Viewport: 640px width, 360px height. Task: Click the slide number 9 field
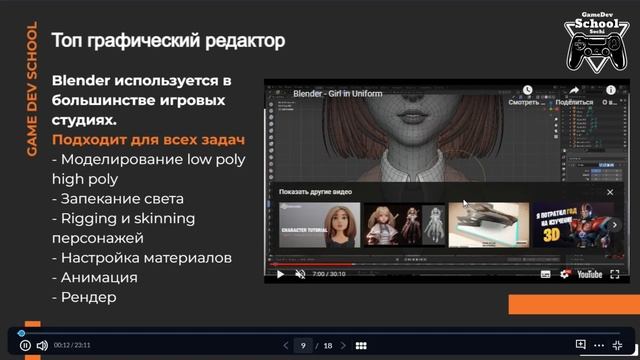(x=303, y=346)
